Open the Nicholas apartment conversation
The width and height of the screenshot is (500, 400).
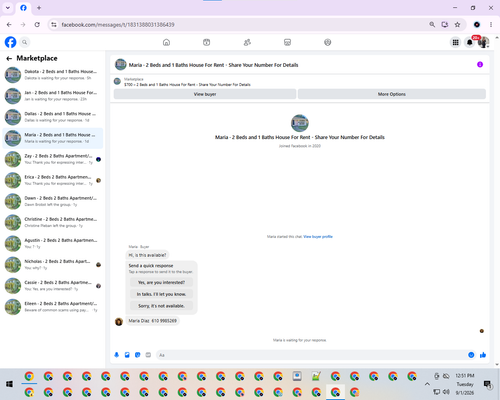53,265
